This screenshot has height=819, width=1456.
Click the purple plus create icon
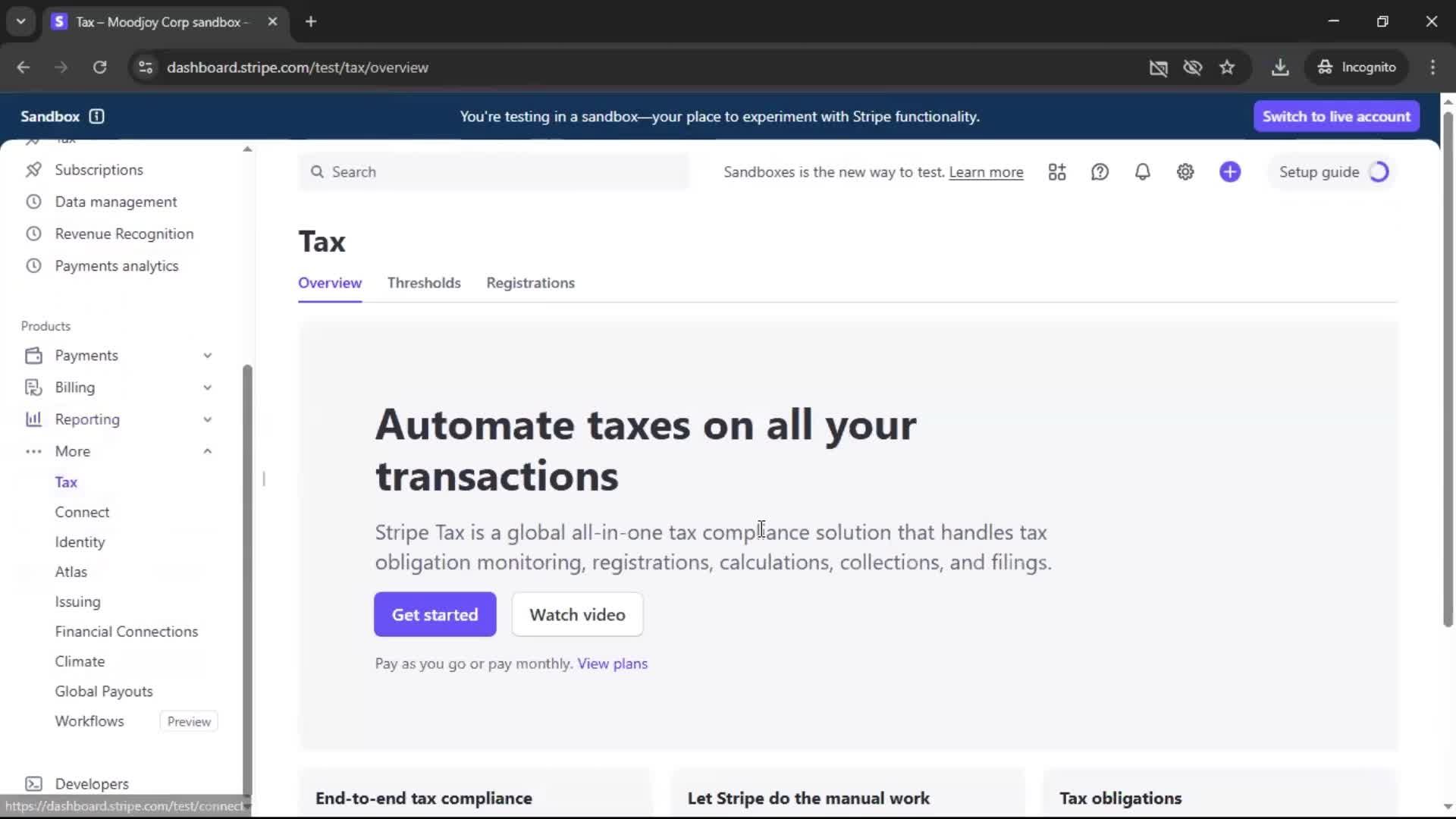1230,172
